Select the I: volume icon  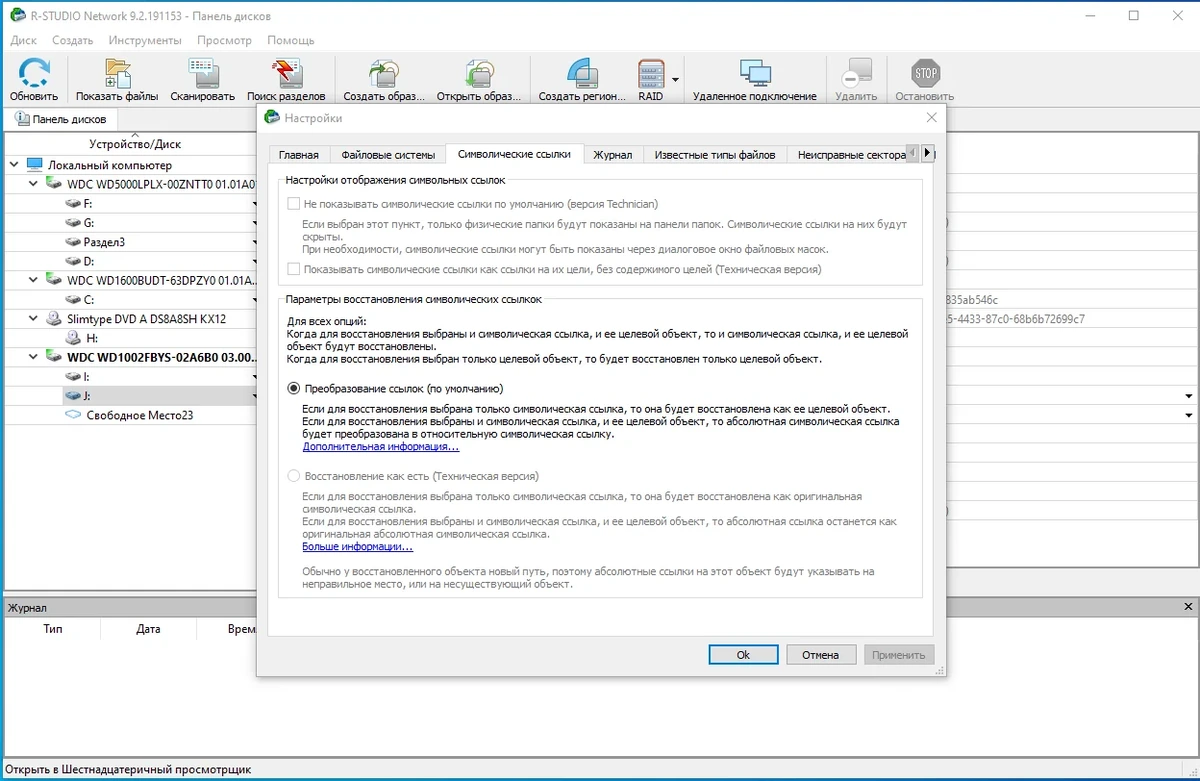(73, 376)
